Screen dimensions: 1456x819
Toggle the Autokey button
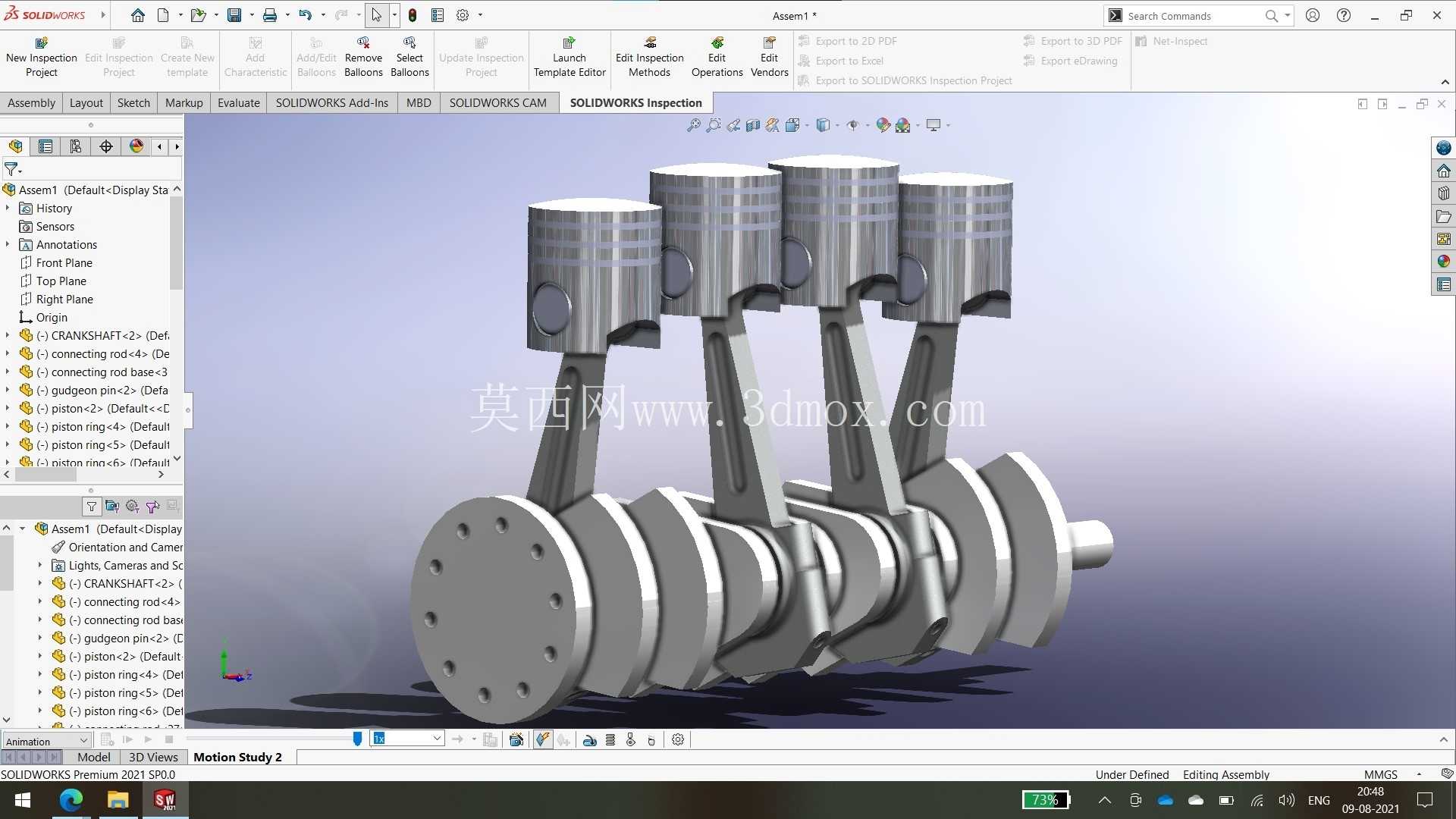pyautogui.click(x=542, y=739)
